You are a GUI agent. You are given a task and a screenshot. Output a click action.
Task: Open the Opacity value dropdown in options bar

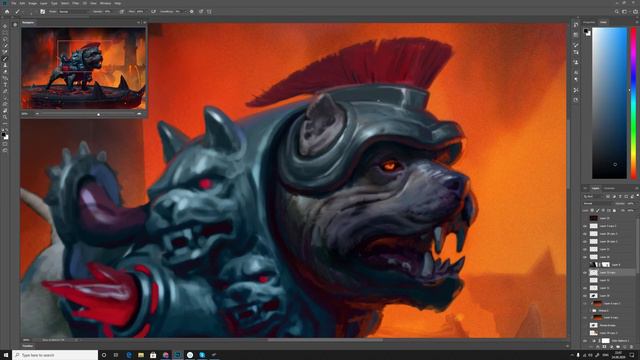coord(113,11)
